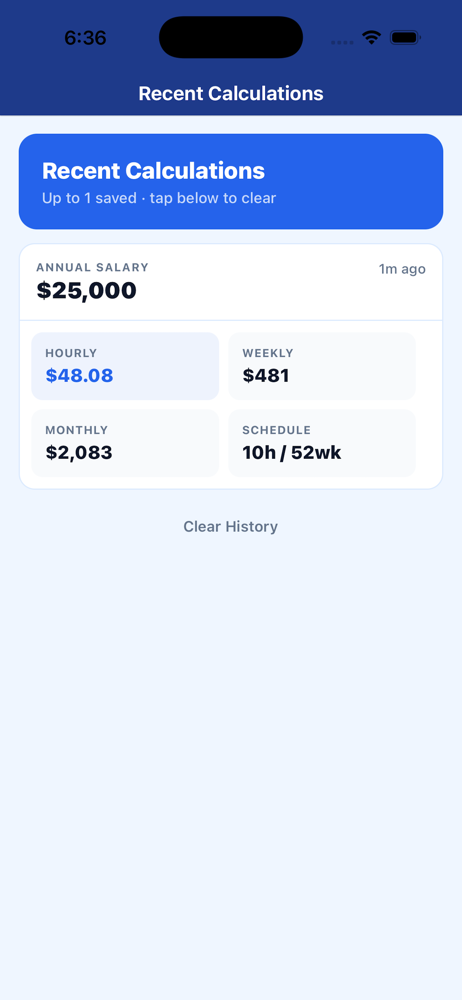This screenshot has width=462, height=1000.
Task: Click the blue $48.08 hourly value
Action: (x=79, y=376)
